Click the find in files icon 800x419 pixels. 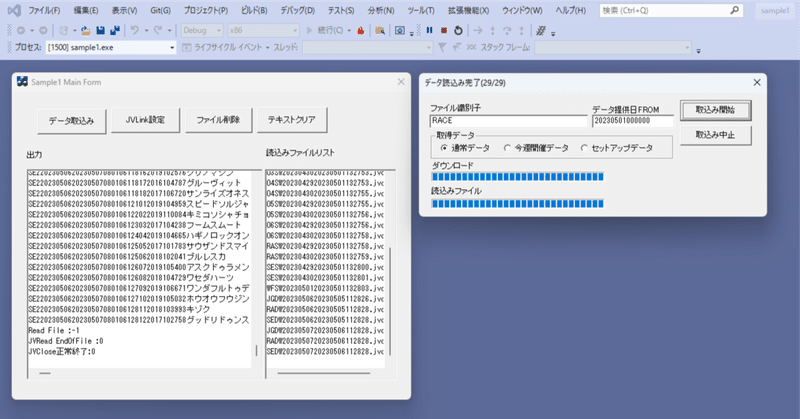point(380,31)
